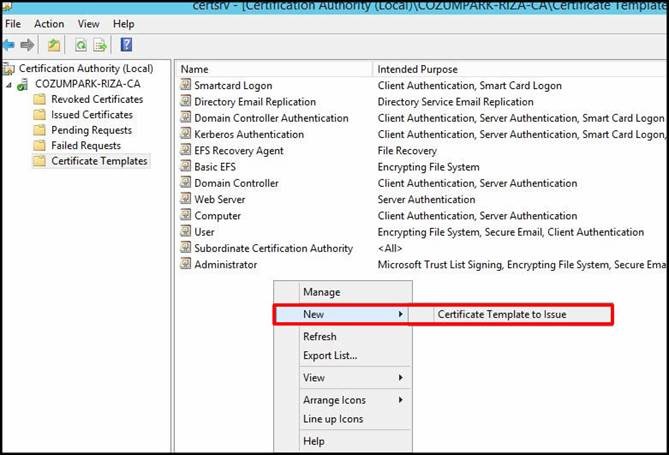The width and height of the screenshot is (669, 455).
Task: Click the blue Help toolbar icon
Action: (126, 45)
